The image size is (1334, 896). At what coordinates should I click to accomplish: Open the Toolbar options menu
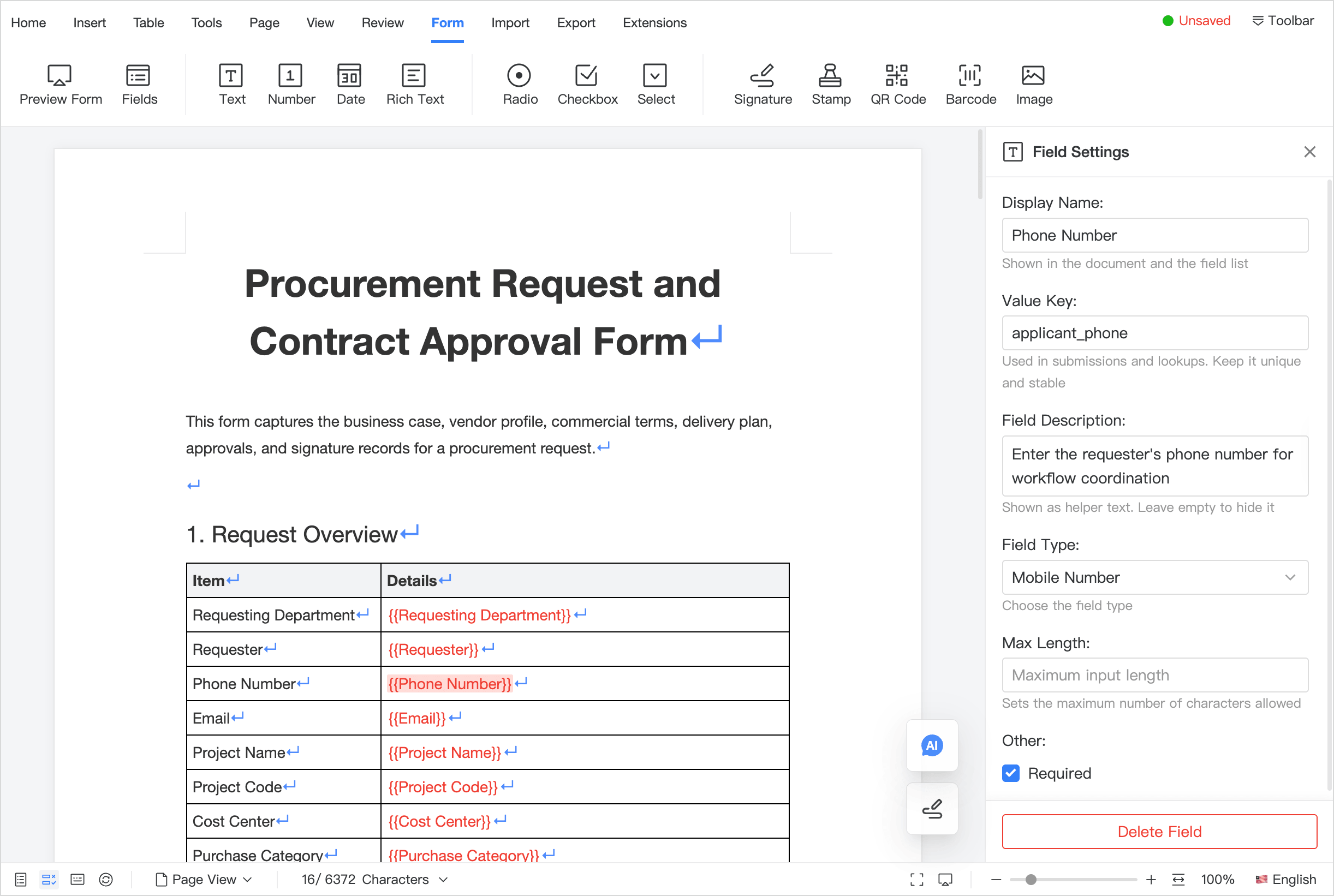(1282, 21)
